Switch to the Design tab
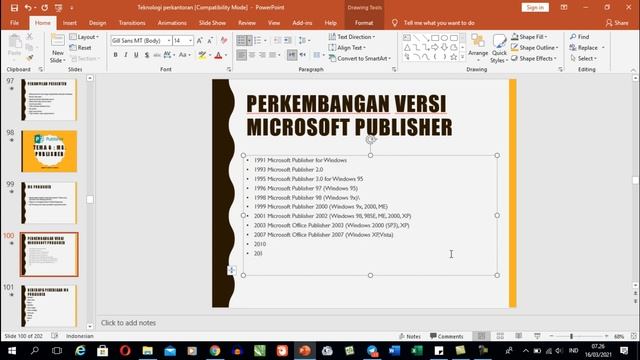 tap(97, 23)
